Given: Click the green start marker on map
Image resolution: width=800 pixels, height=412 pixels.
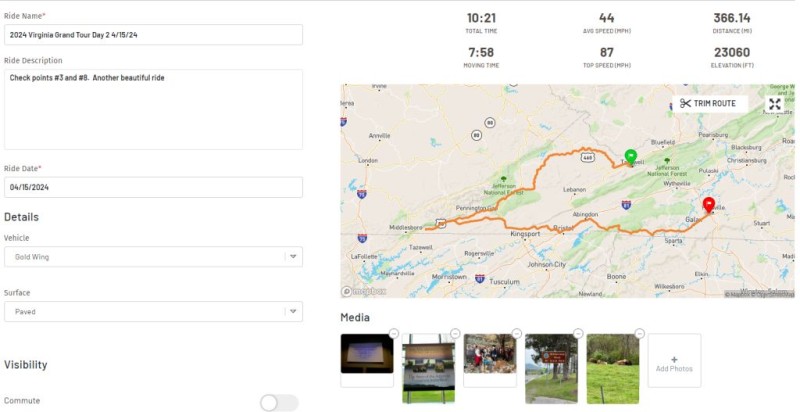Looking at the screenshot, I should 630,157.
